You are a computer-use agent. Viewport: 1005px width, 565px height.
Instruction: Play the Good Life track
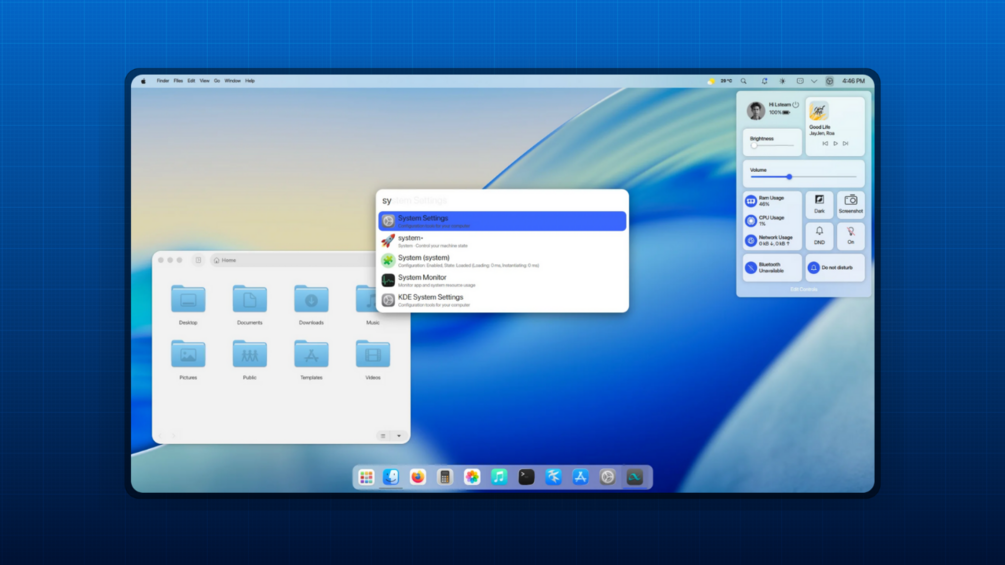[835, 143]
